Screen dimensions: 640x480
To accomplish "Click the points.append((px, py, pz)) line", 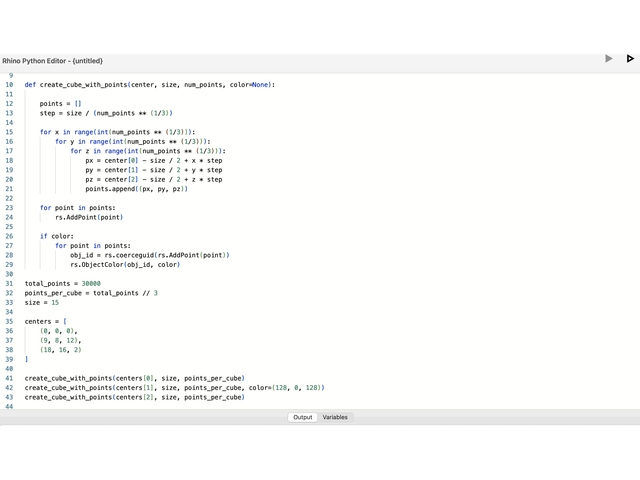I will pyautogui.click(x=136, y=189).
